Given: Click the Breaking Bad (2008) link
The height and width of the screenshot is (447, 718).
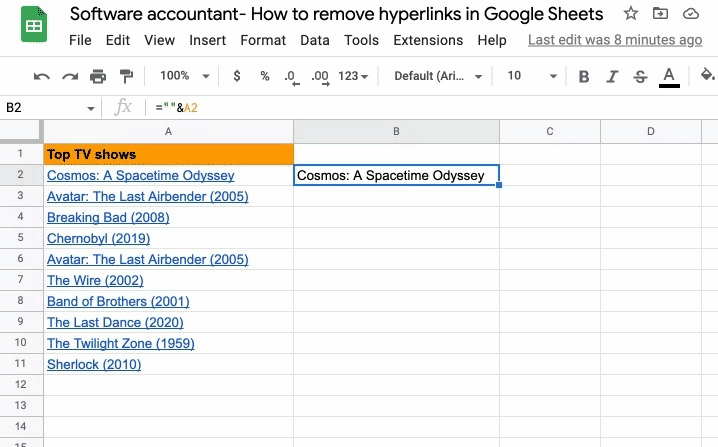Looking at the screenshot, I should tap(108, 218).
